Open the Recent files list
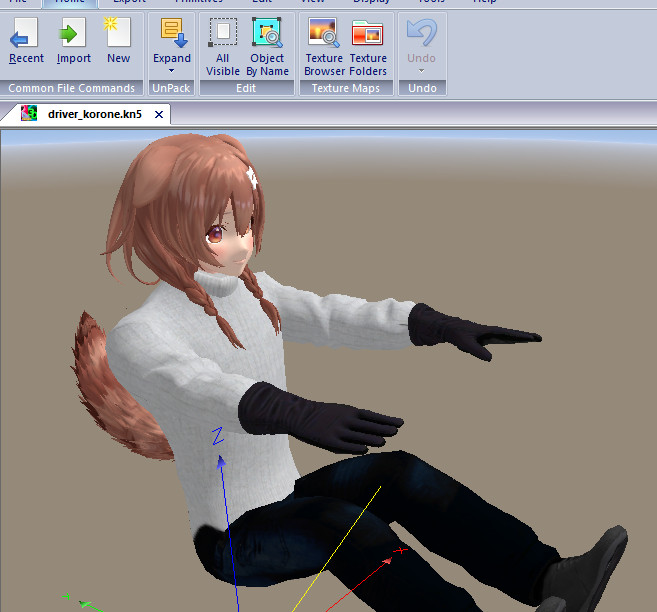 (26, 42)
